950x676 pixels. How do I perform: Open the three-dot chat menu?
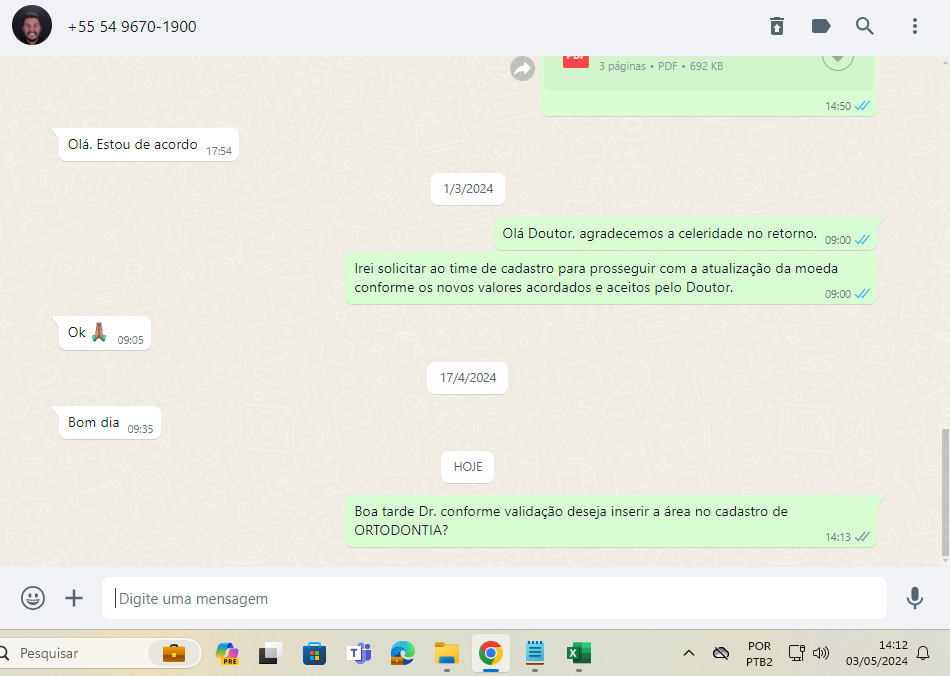point(914,27)
